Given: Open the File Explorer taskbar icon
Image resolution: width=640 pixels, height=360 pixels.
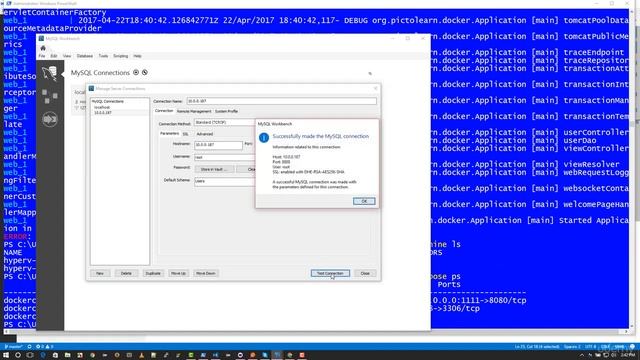Looking at the screenshot, I should tap(67, 355).
